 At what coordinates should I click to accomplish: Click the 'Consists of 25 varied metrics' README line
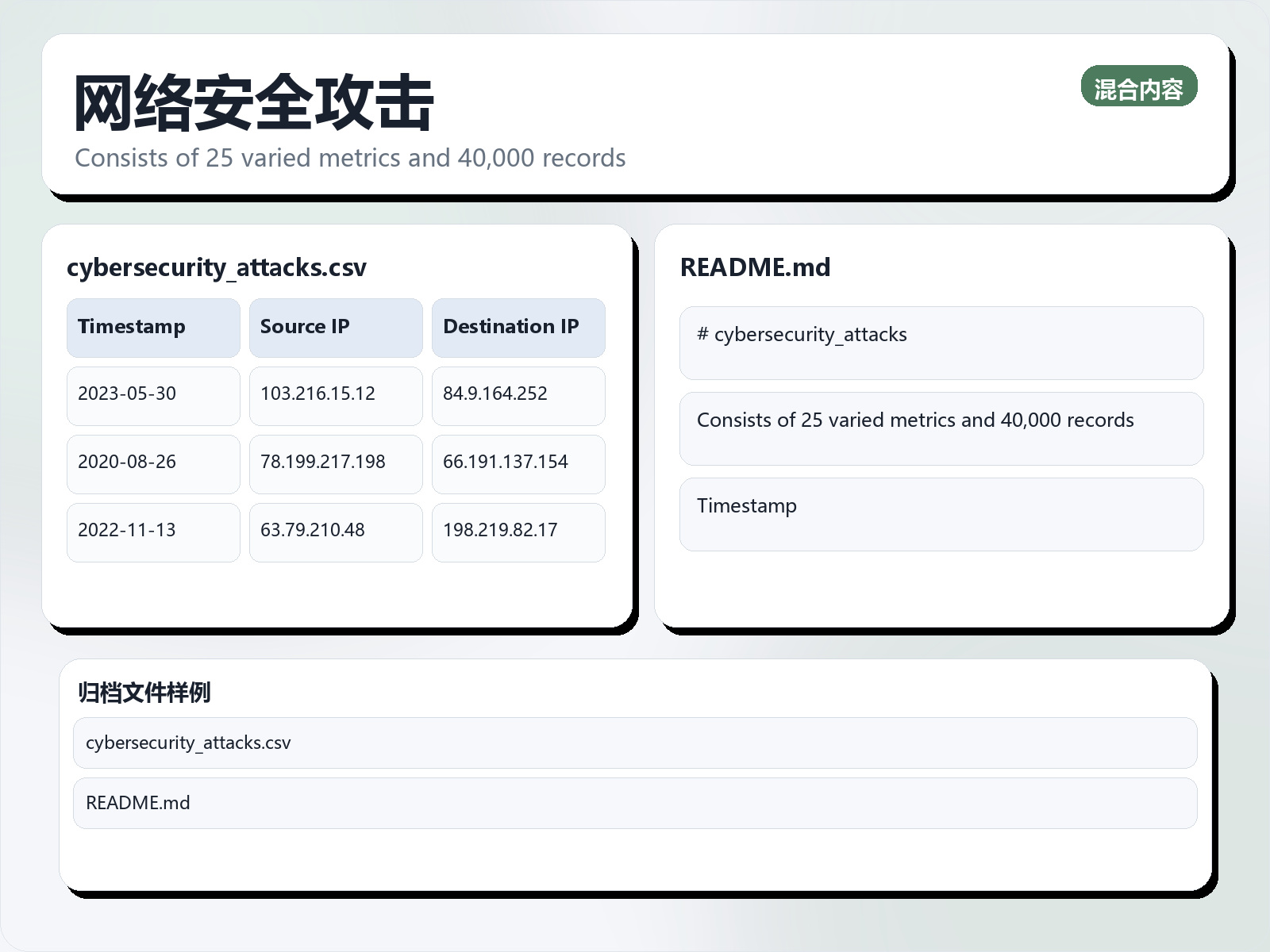(x=941, y=428)
